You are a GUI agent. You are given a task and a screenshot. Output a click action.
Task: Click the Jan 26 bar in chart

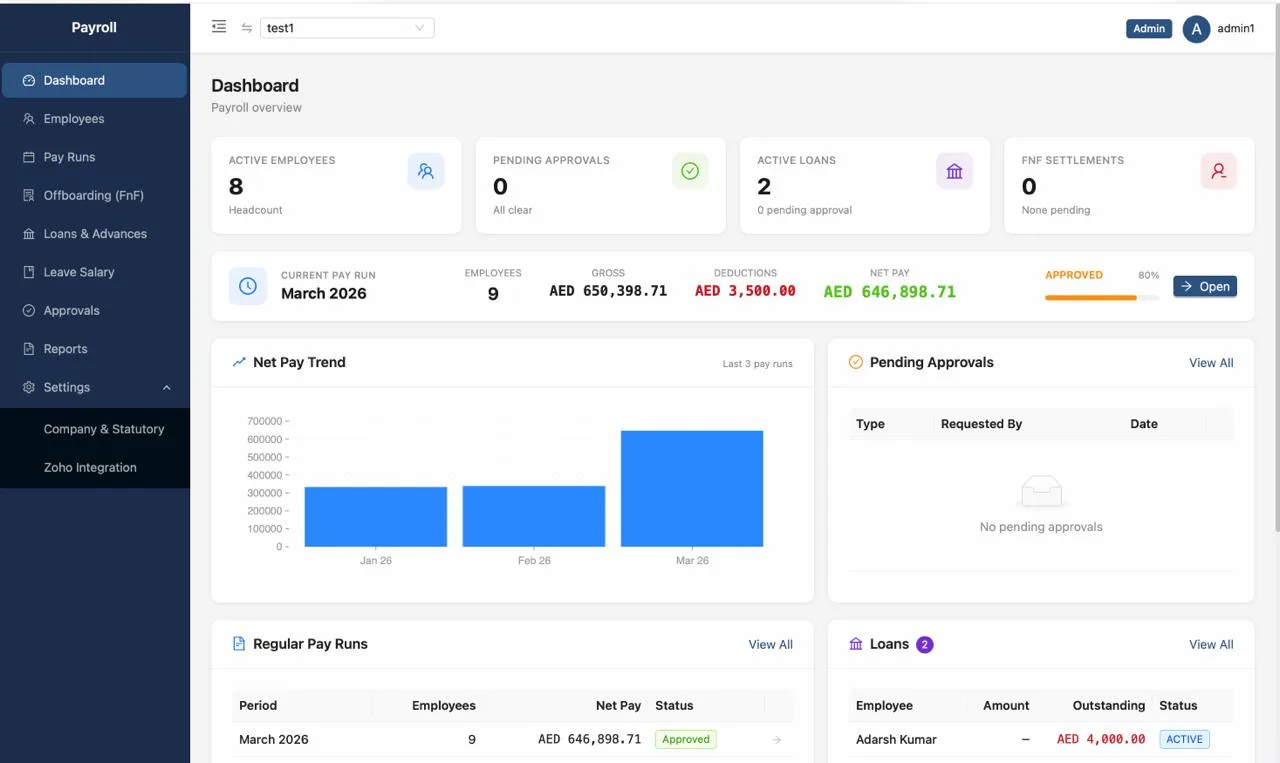(x=376, y=517)
